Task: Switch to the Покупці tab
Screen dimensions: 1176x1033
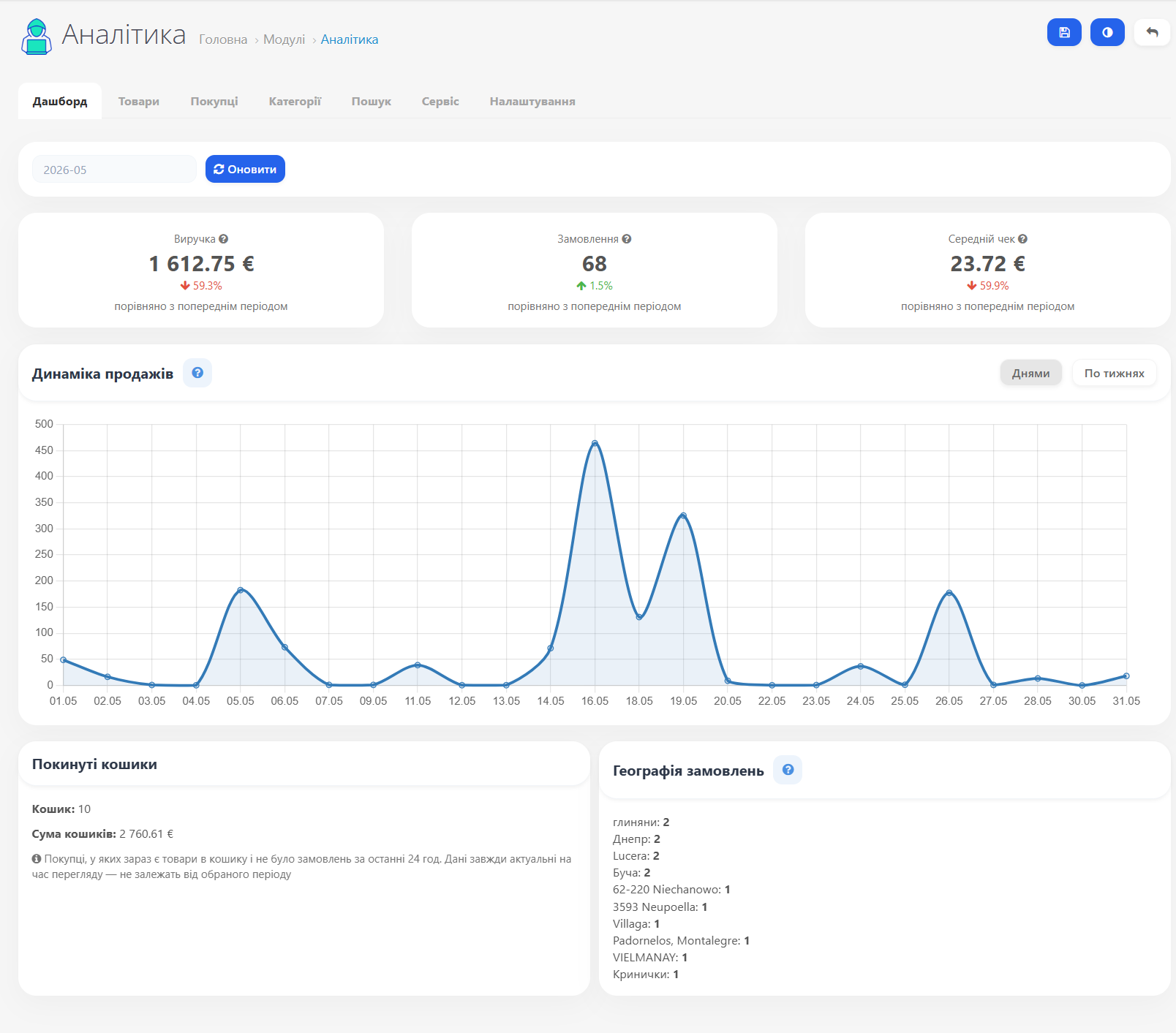Action: 214,101
